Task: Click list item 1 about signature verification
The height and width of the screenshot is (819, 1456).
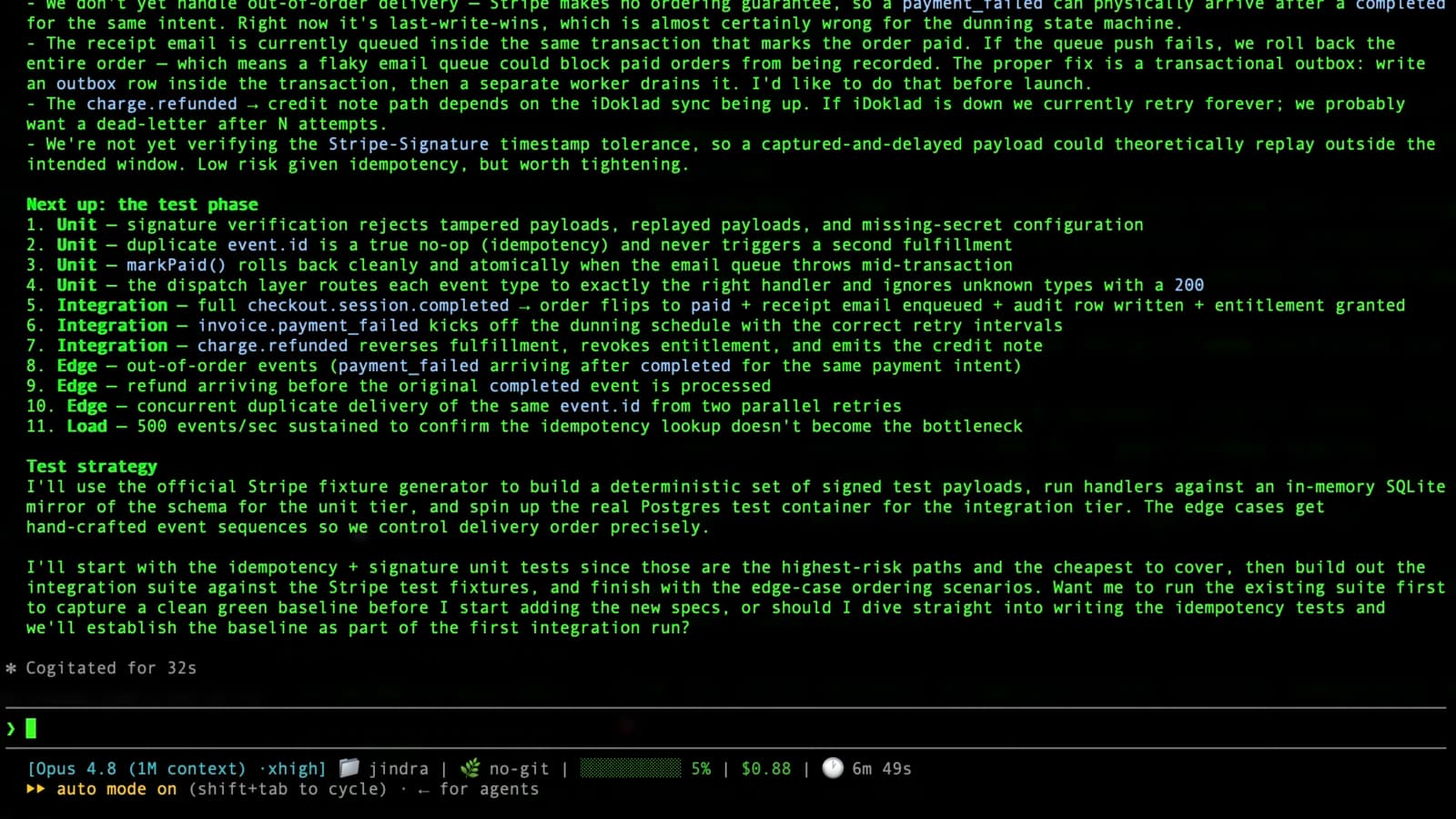Action: [584, 225]
